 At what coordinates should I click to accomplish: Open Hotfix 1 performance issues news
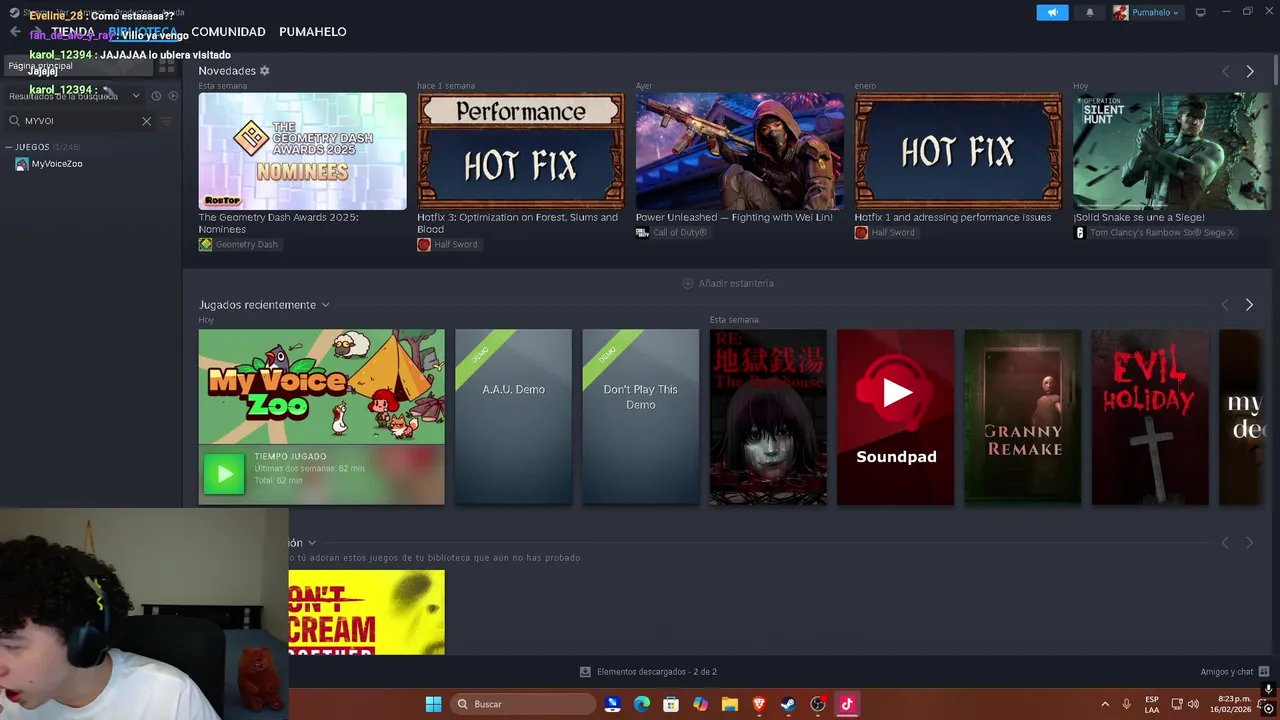pos(952,217)
